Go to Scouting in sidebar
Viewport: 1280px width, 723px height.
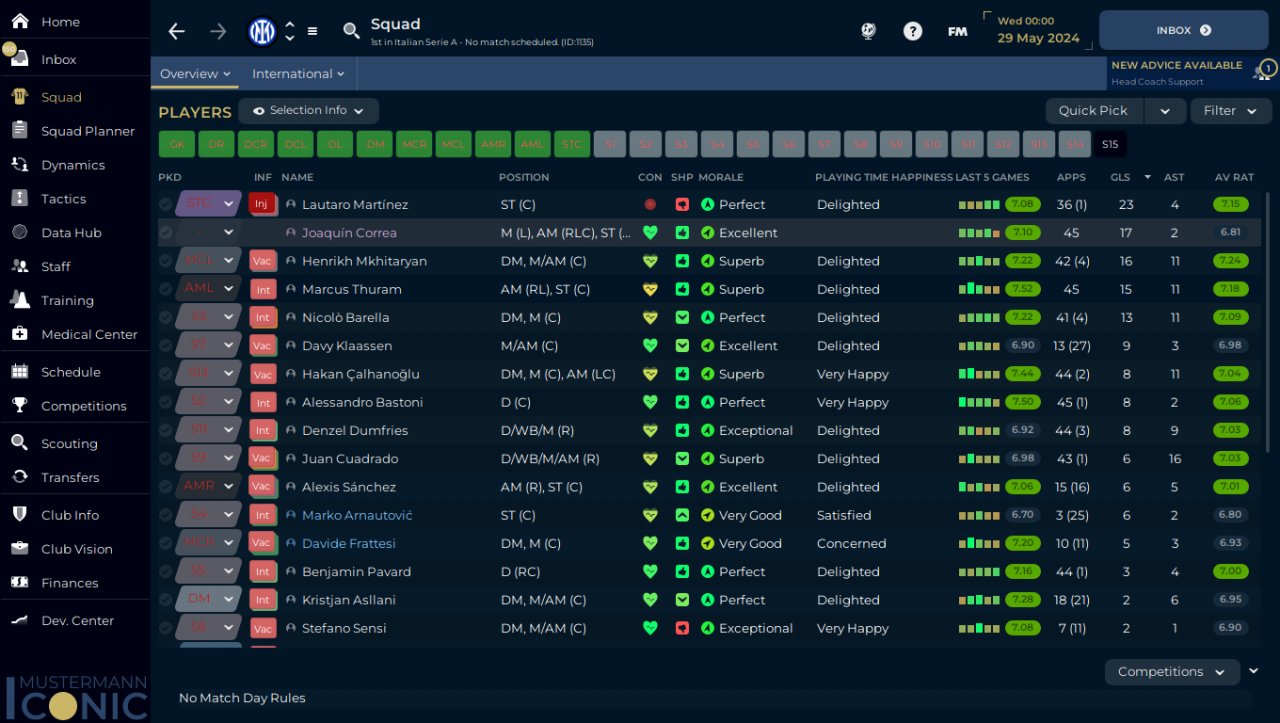point(69,443)
